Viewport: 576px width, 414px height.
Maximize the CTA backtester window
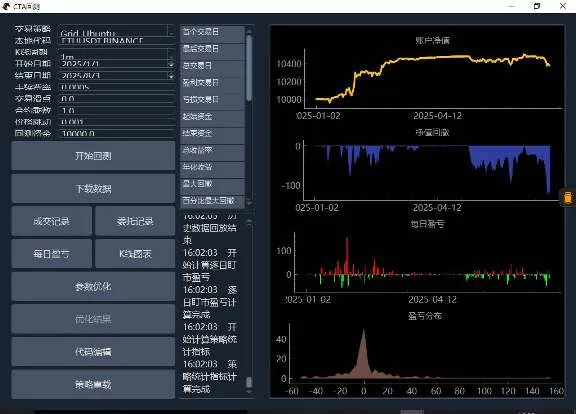(537, 6)
